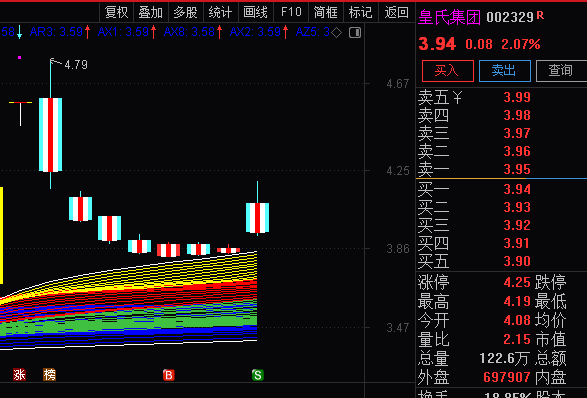Click the ¥ icon beside 卖五
The height and width of the screenshot is (398, 587).
pyautogui.click(x=457, y=98)
